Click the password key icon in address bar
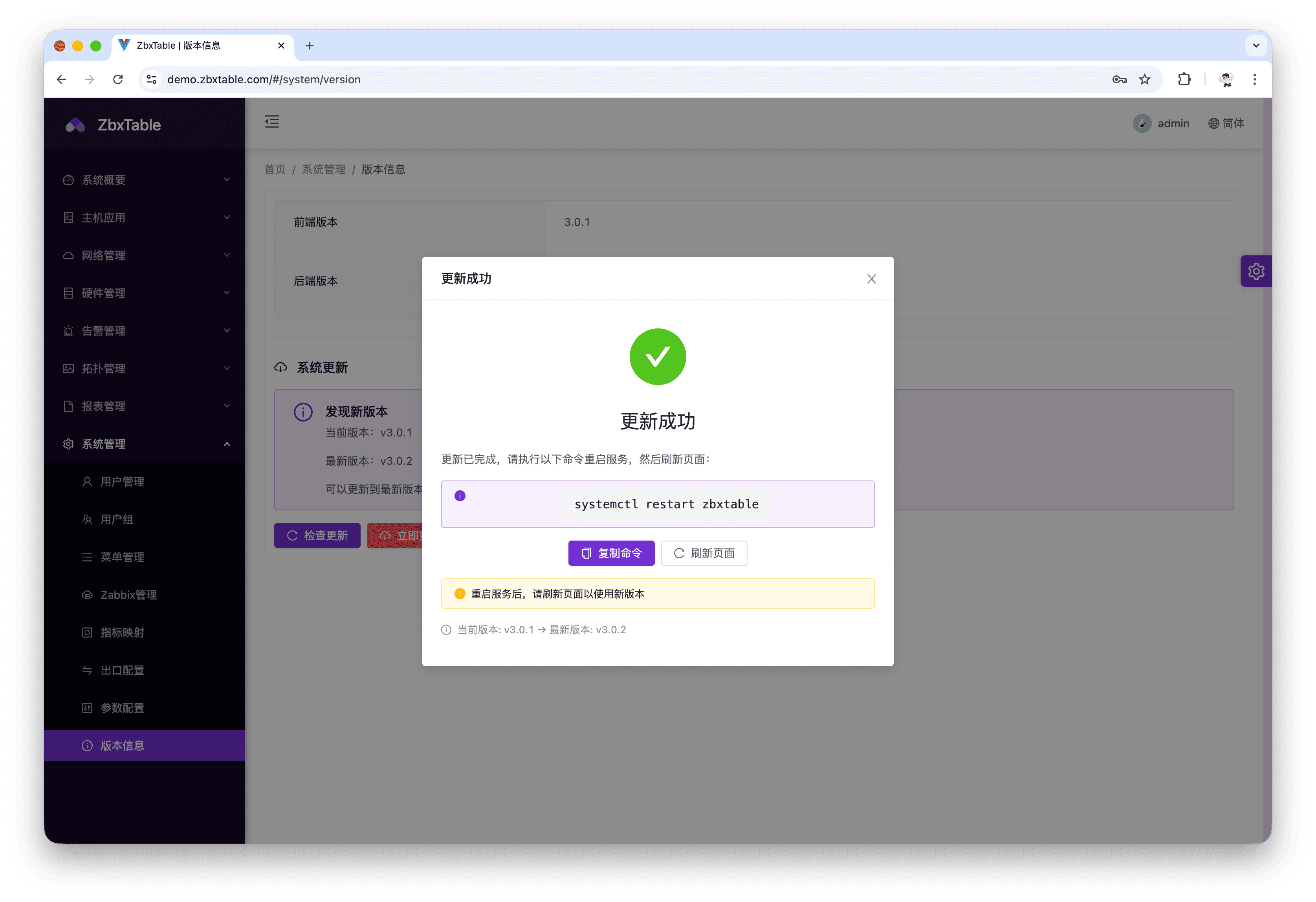The width and height of the screenshot is (1316, 902). [1119, 79]
